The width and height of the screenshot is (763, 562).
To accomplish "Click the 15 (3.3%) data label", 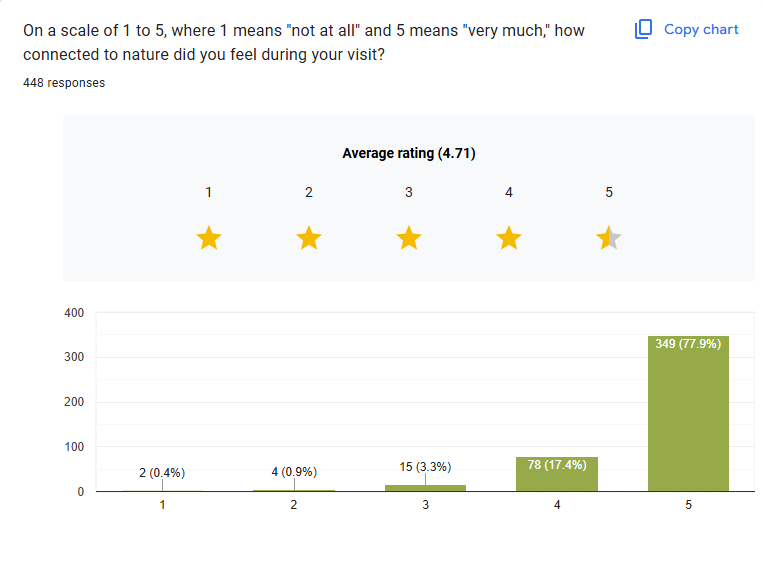I will pos(425,466).
